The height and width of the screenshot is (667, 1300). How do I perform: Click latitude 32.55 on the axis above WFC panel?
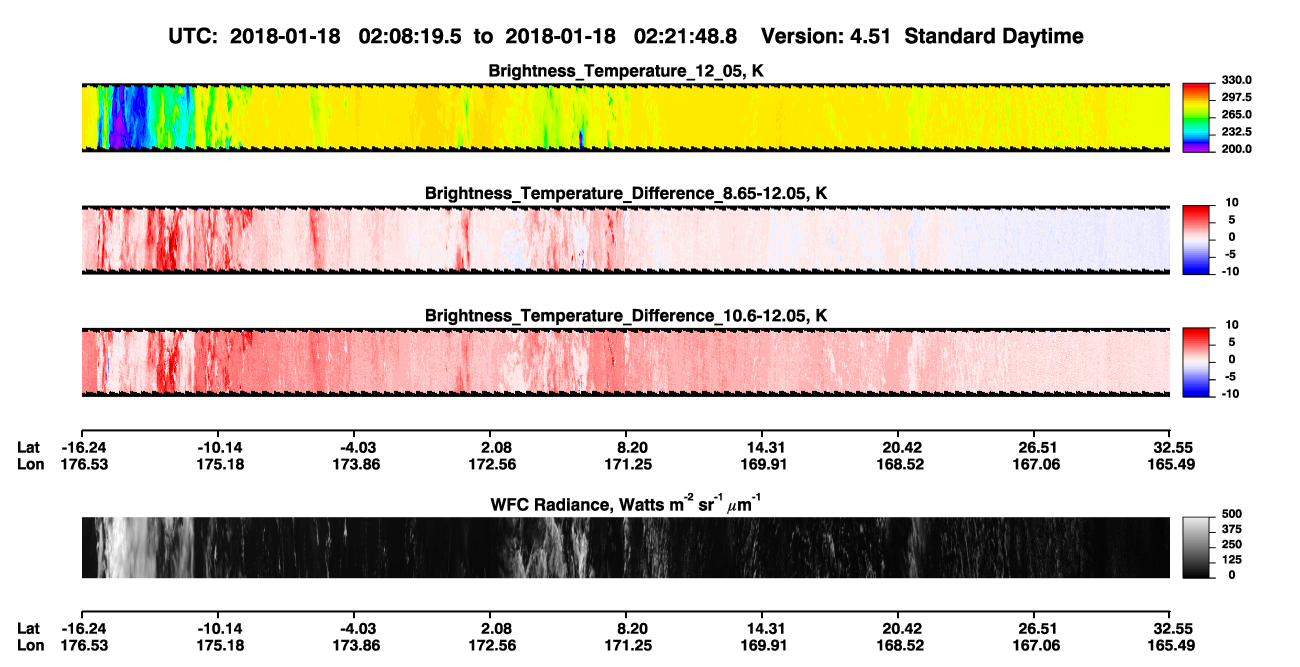1170,448
